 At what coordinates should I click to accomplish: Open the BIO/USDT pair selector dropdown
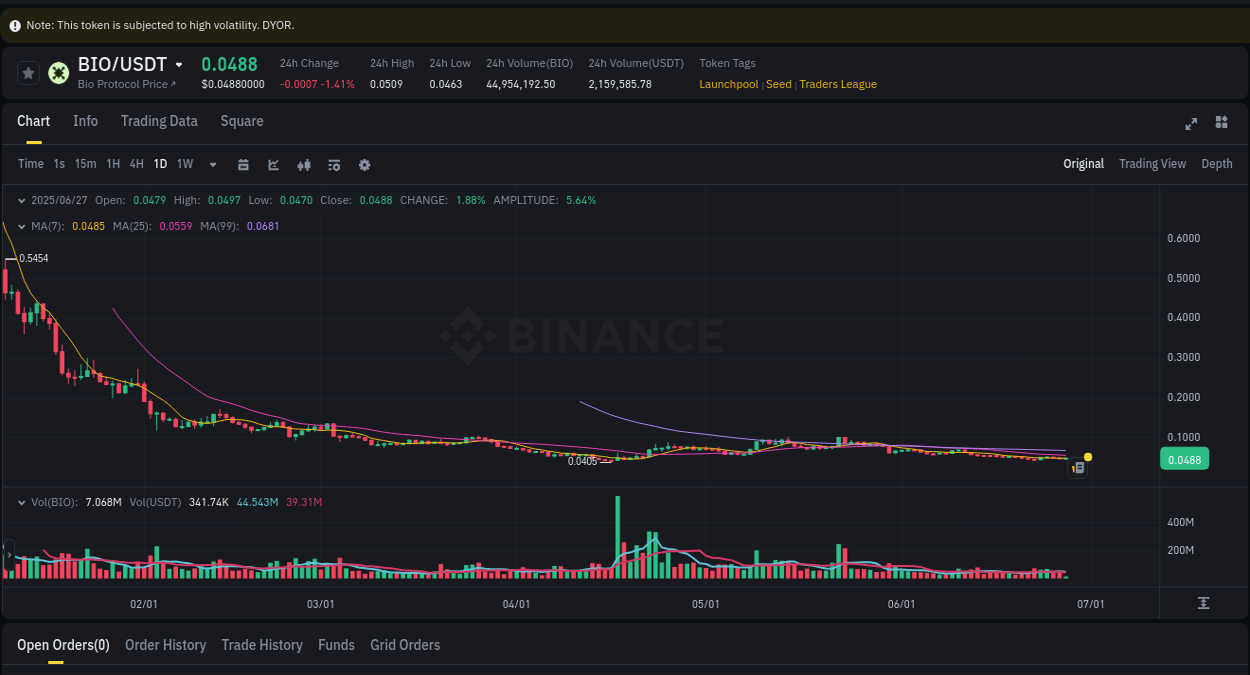[178, 64]
